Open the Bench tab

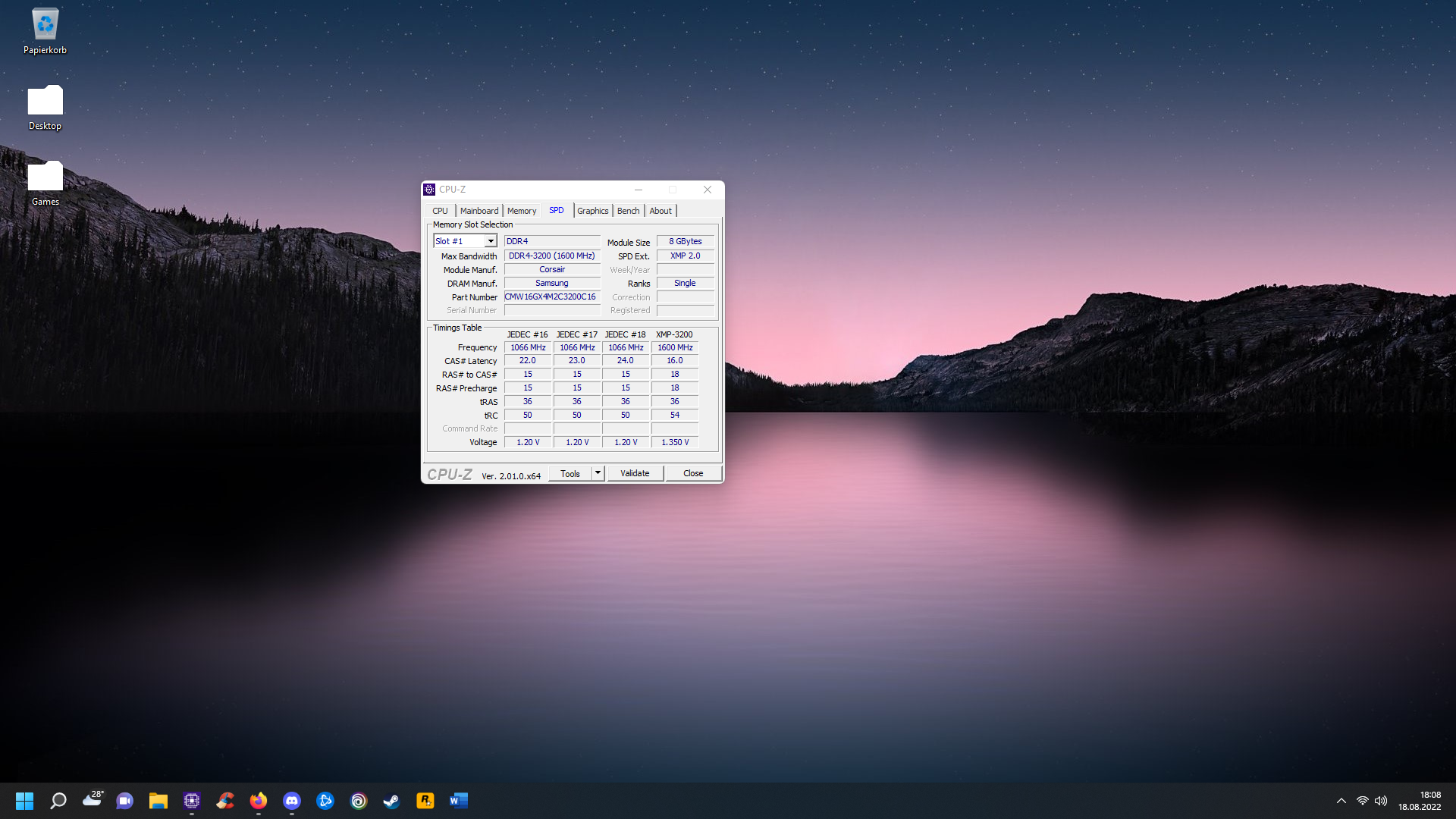(x=628, y=211)
